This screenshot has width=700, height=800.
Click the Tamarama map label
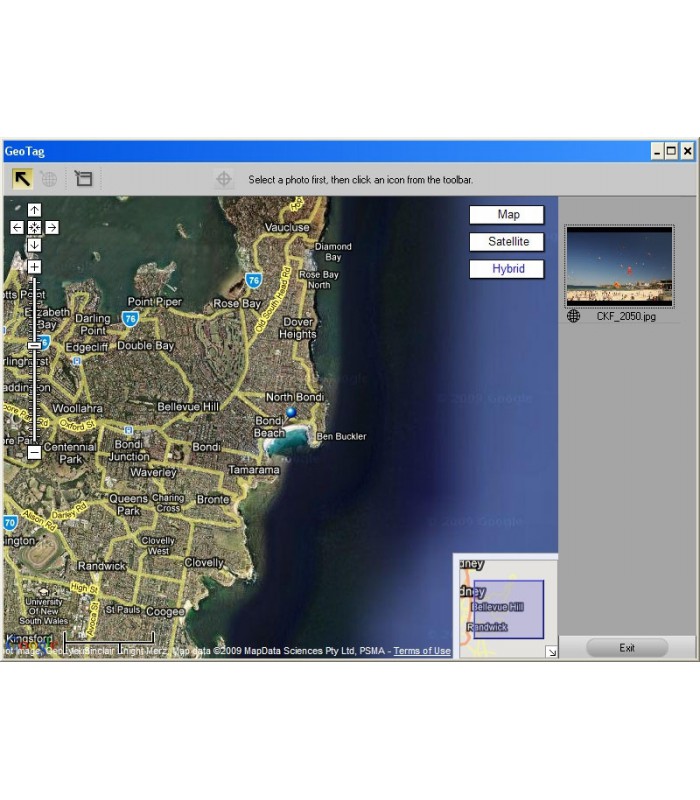pos(254,470)
